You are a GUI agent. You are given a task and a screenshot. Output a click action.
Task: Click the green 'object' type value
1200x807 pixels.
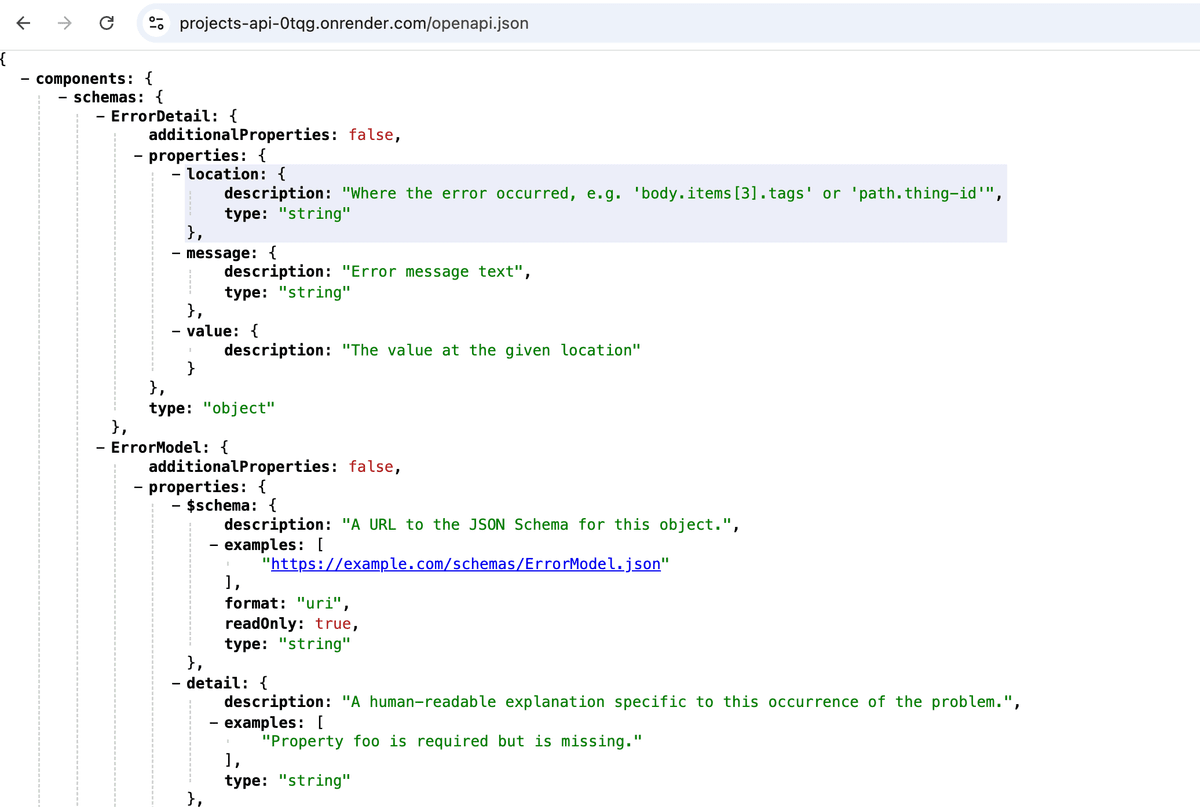240,407
